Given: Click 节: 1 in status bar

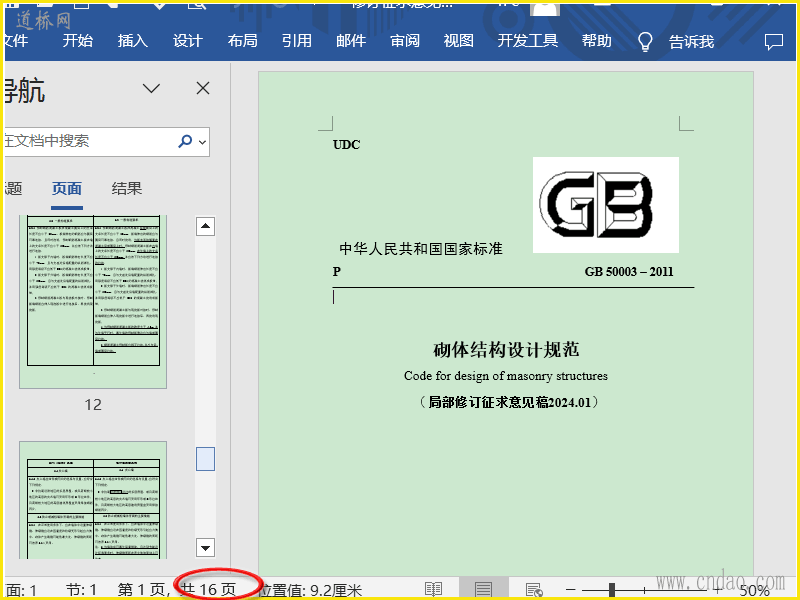Looking at the screenshot, I should pyautogui.click(x=81, y=590).
